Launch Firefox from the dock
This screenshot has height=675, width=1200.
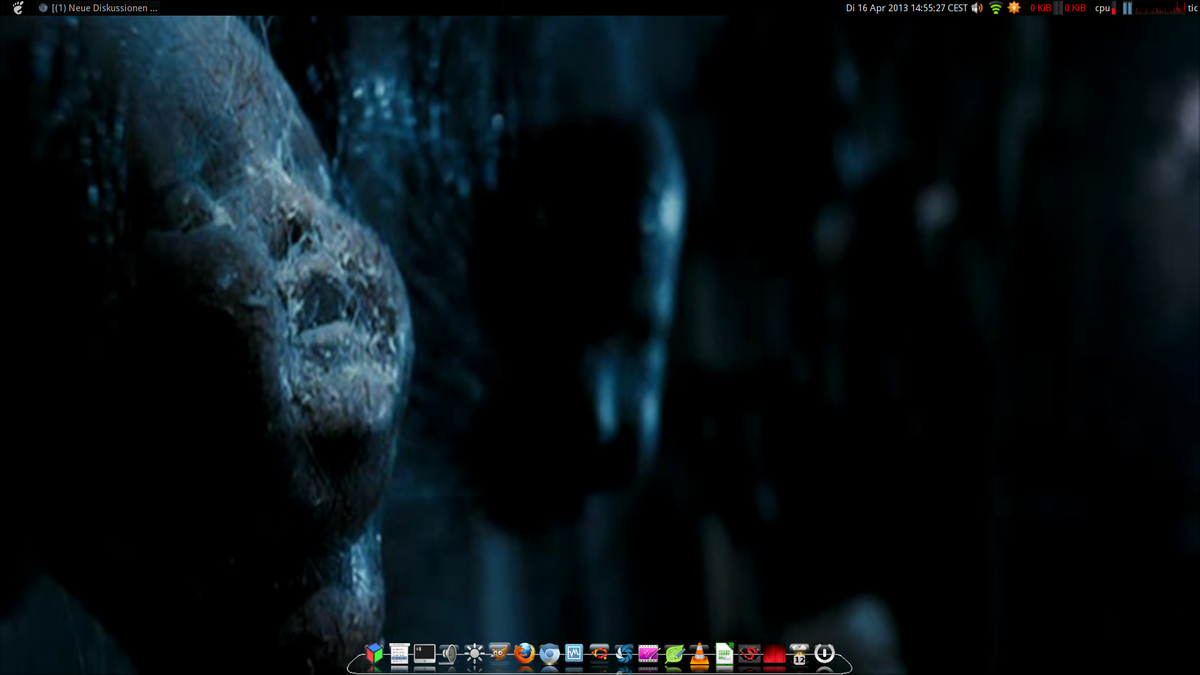(525, 654)
